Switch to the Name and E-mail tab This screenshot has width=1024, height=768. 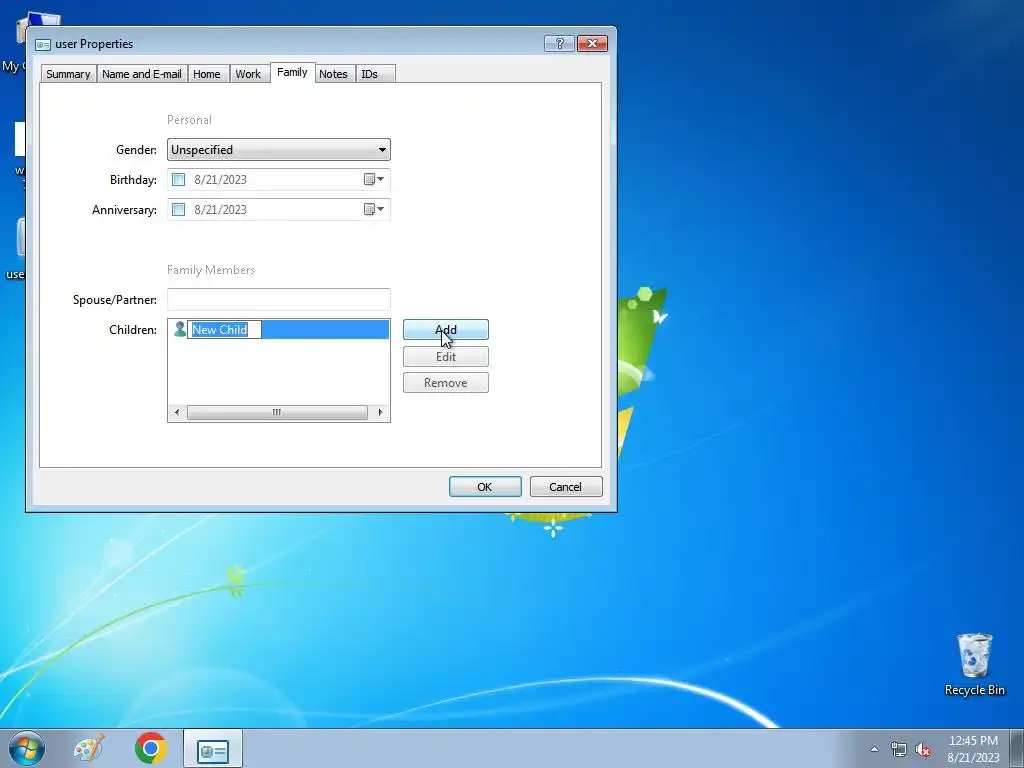tap(142, 74)
